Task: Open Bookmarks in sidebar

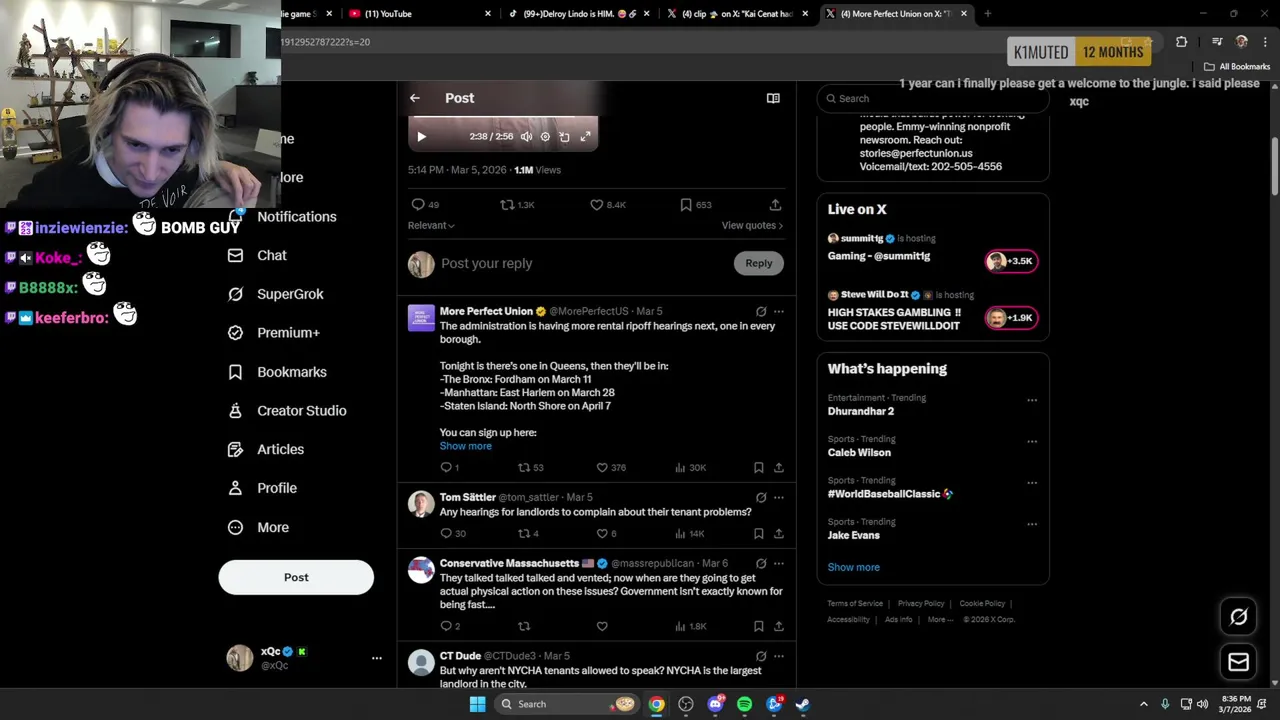Action: 278,372
